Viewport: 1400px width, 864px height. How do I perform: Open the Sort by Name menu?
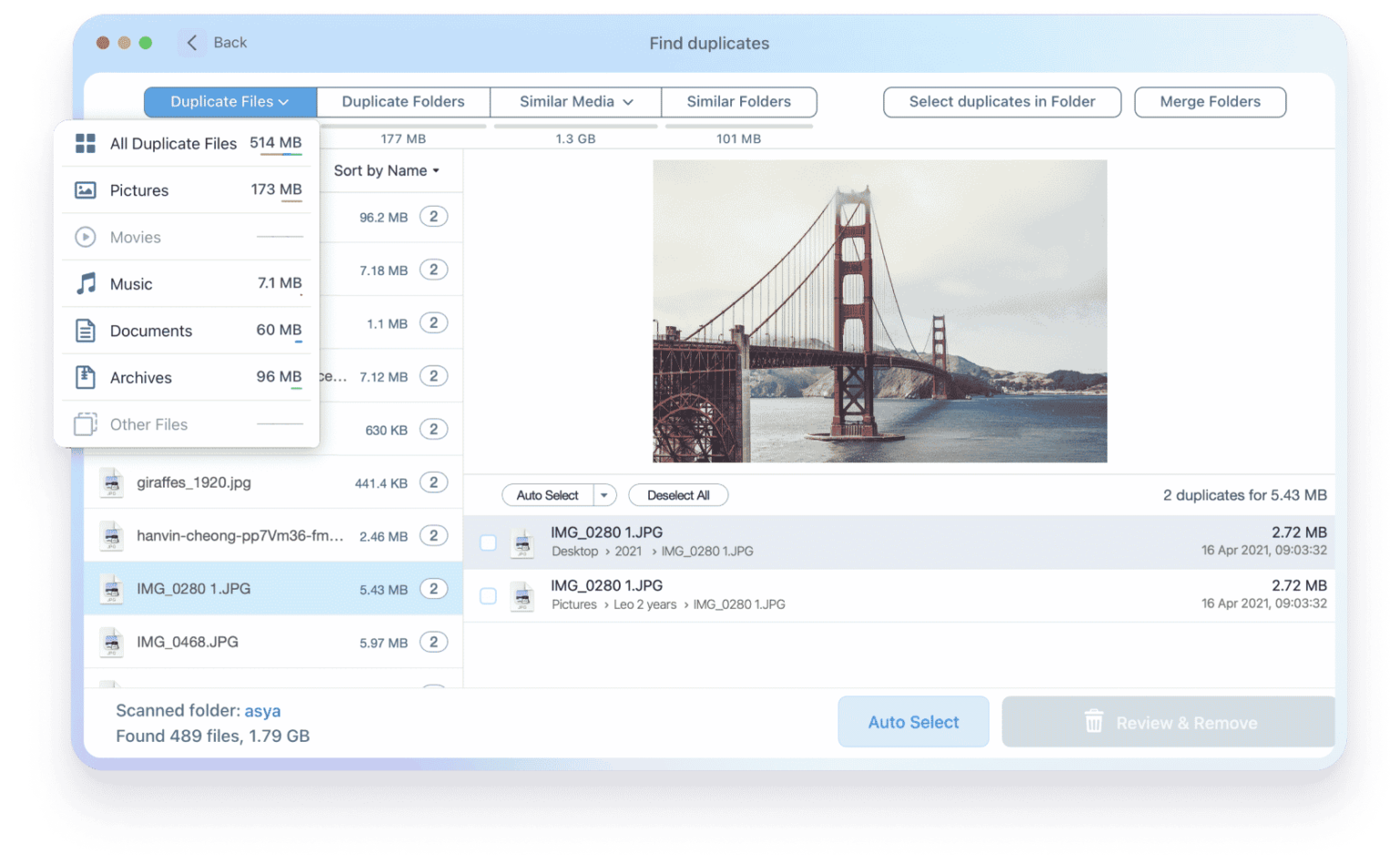(x=385, y=170)
